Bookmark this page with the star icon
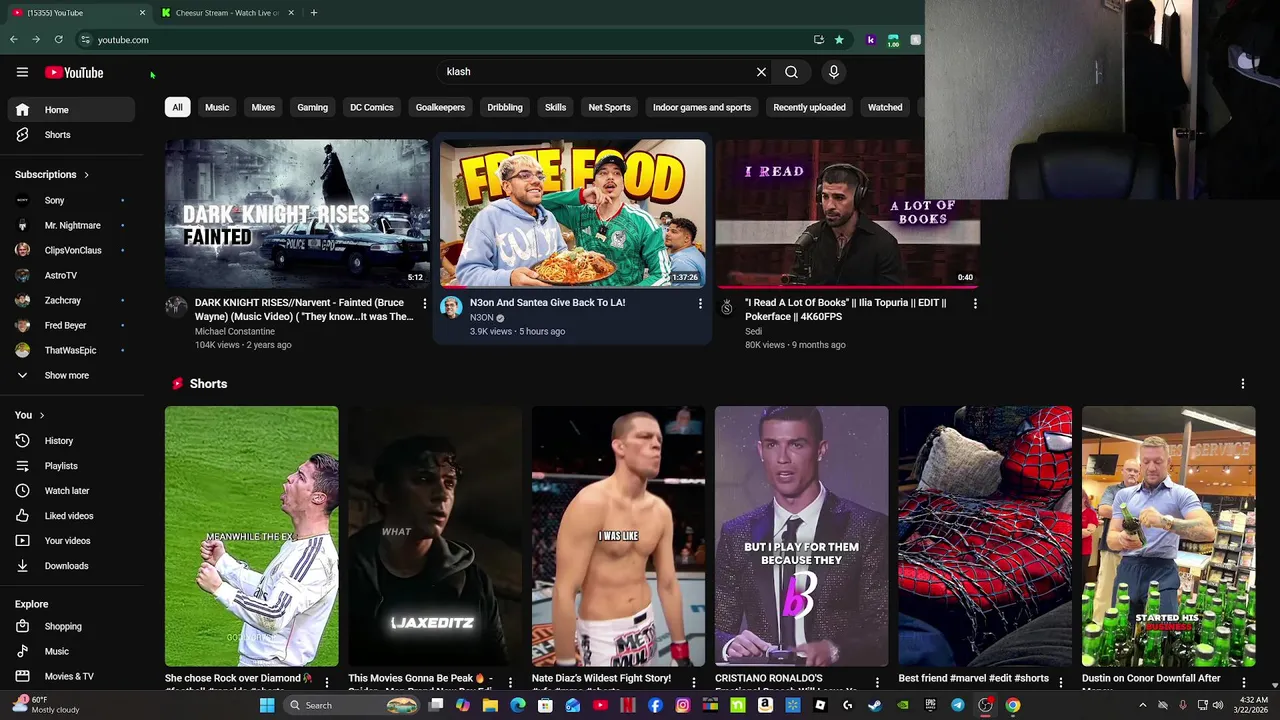Screen dimensions: 1280x720 (839, 40)
